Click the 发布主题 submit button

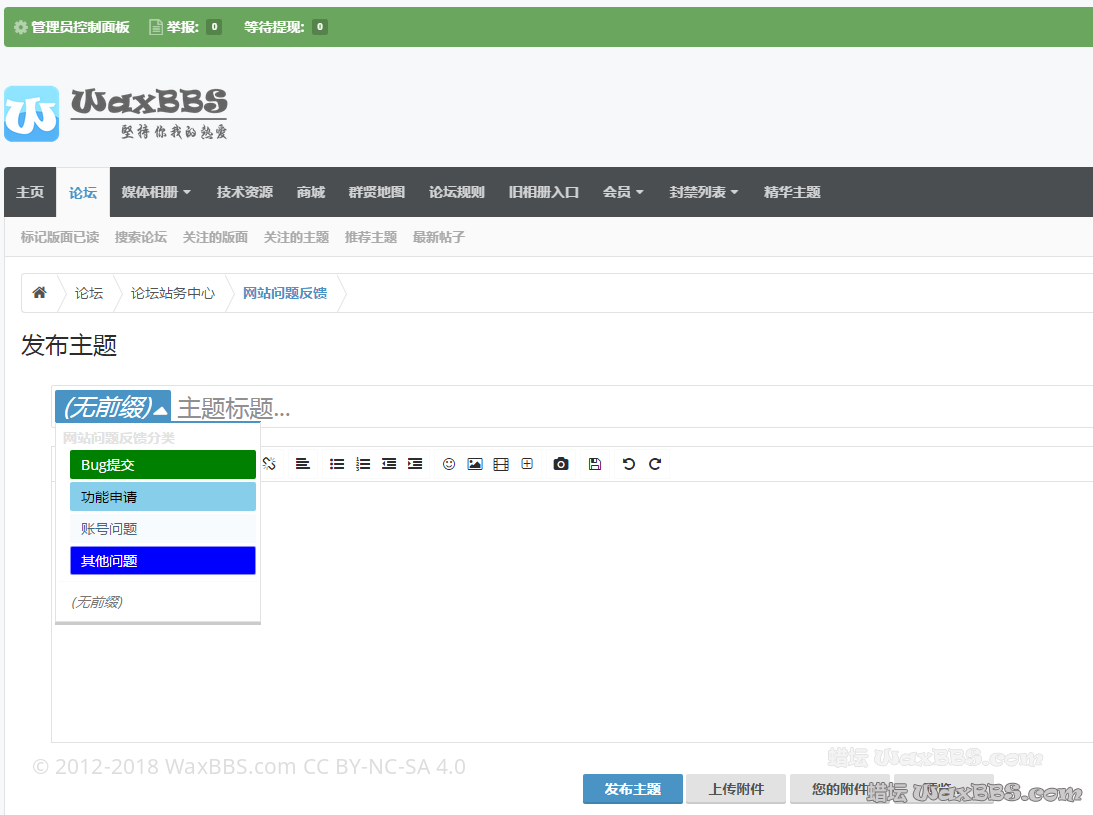[632, 789]
